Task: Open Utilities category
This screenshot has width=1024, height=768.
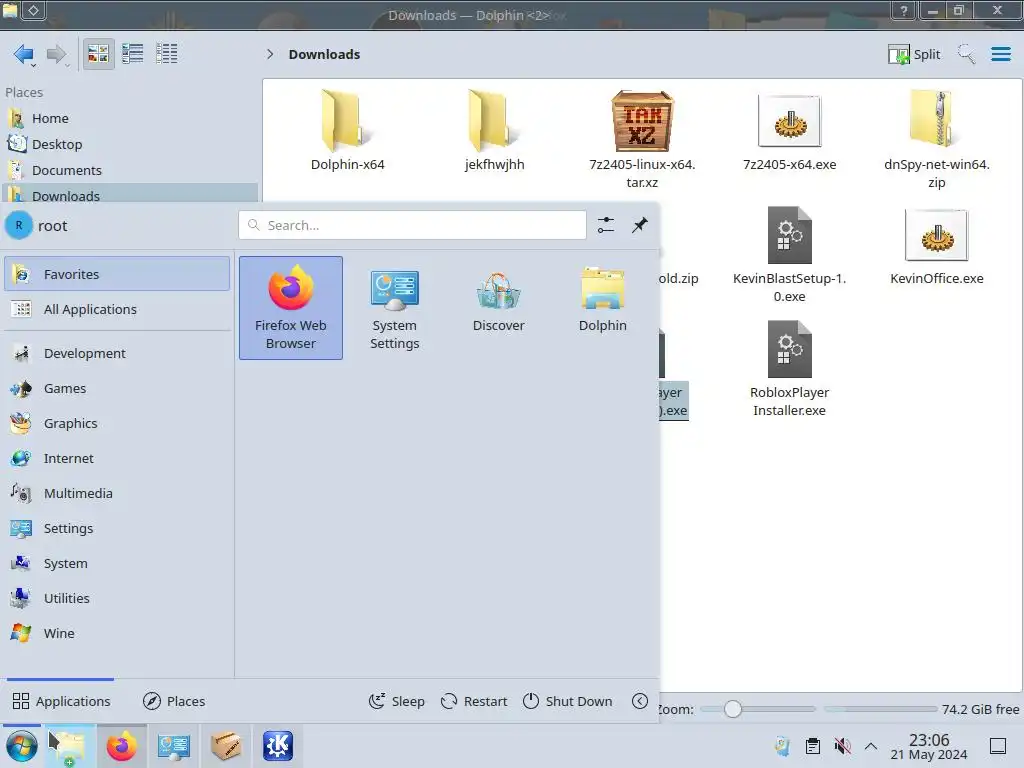Action: point(117,598)
